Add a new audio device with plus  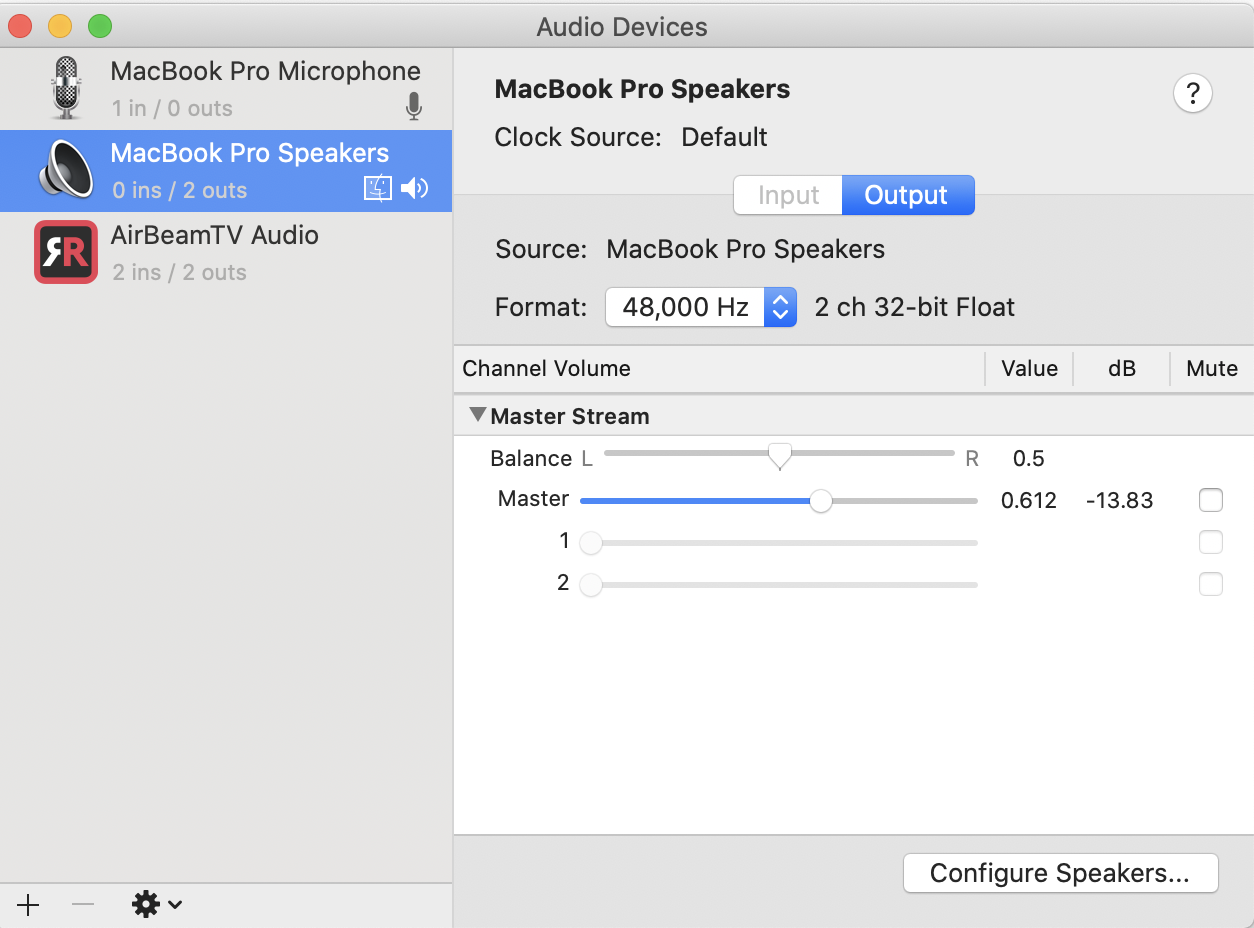[28, 905]
